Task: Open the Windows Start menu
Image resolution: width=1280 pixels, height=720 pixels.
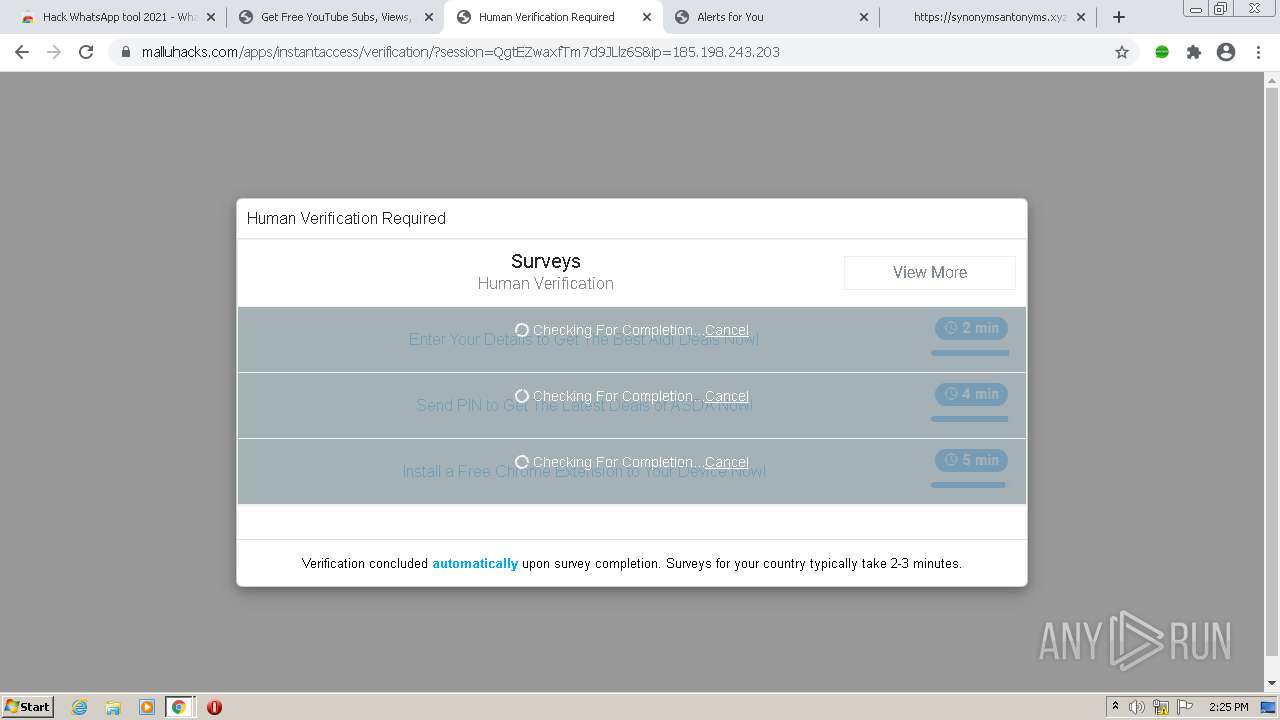Action: [x=28, y=706]
